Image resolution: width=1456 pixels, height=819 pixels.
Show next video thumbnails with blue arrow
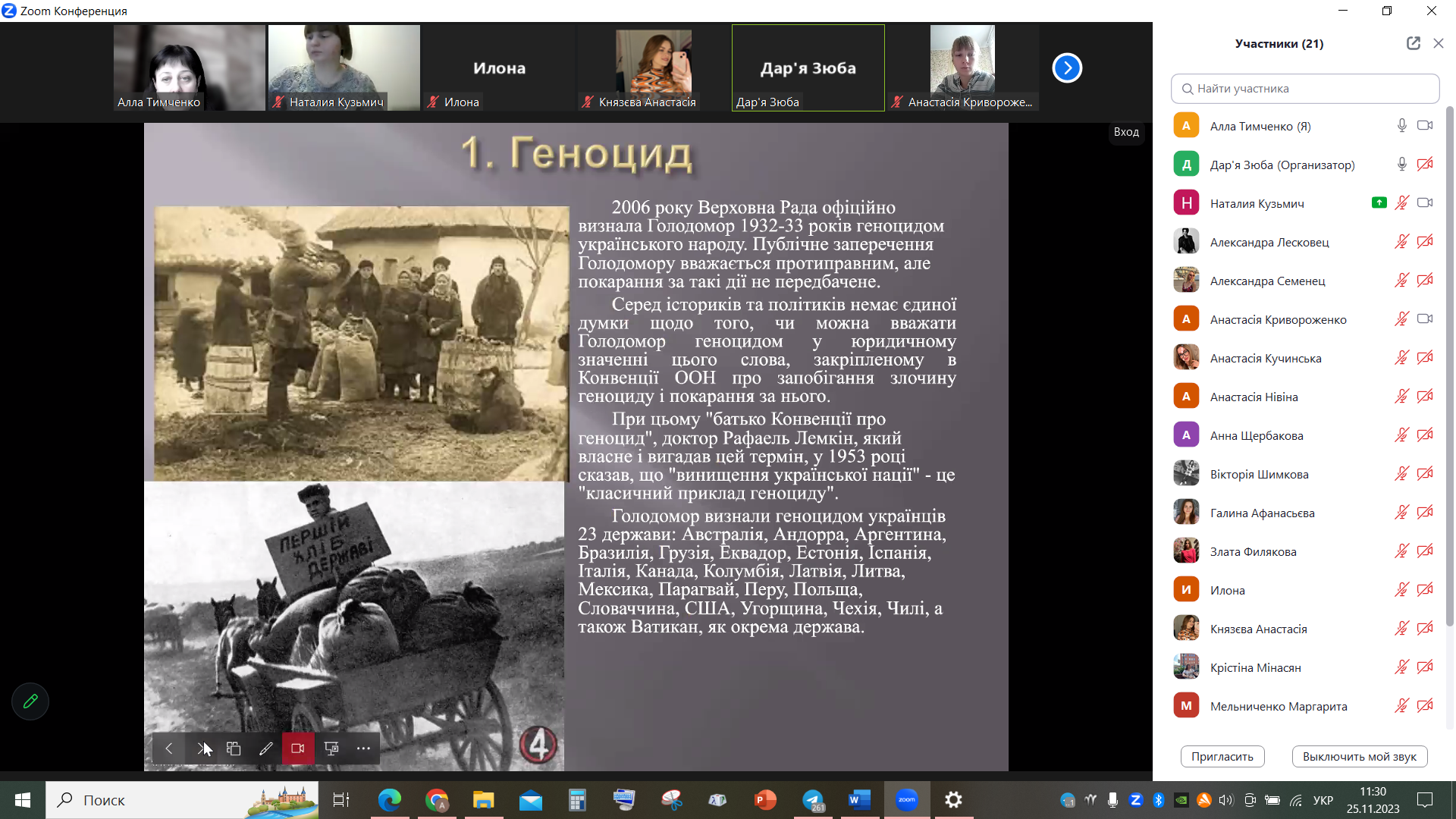(1066, 68)
